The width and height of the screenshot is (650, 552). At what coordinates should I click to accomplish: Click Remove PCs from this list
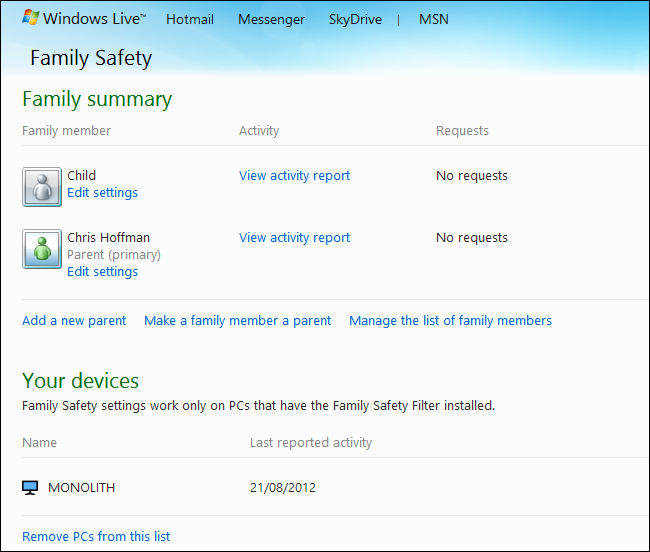96,536
